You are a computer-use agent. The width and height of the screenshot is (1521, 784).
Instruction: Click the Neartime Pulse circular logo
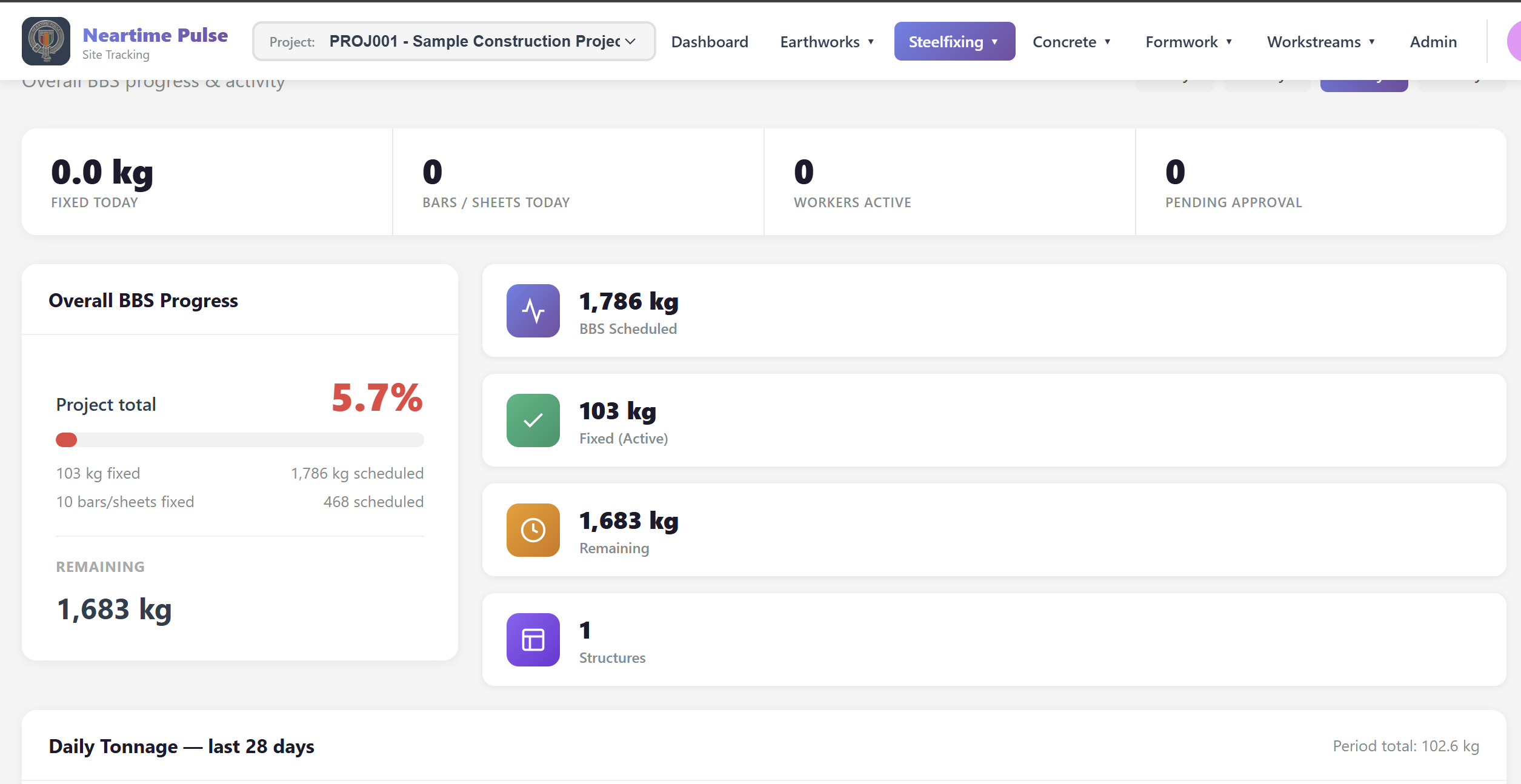(x=45, y=41)
